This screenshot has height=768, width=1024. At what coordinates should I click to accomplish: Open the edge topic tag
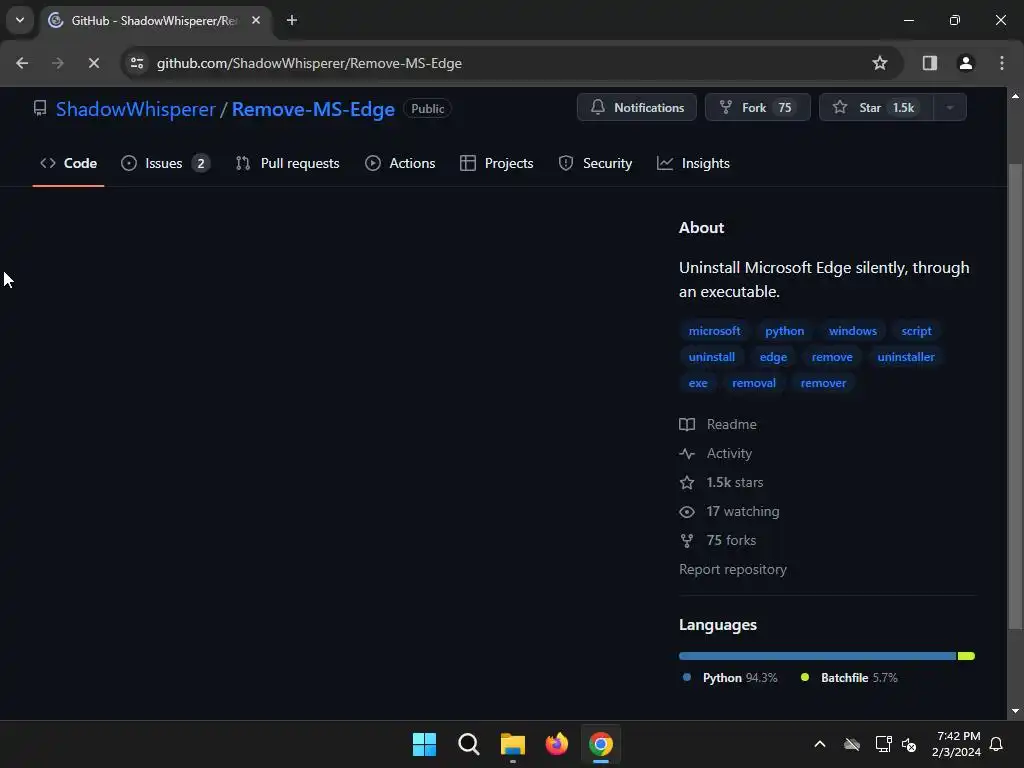point(773,357)
